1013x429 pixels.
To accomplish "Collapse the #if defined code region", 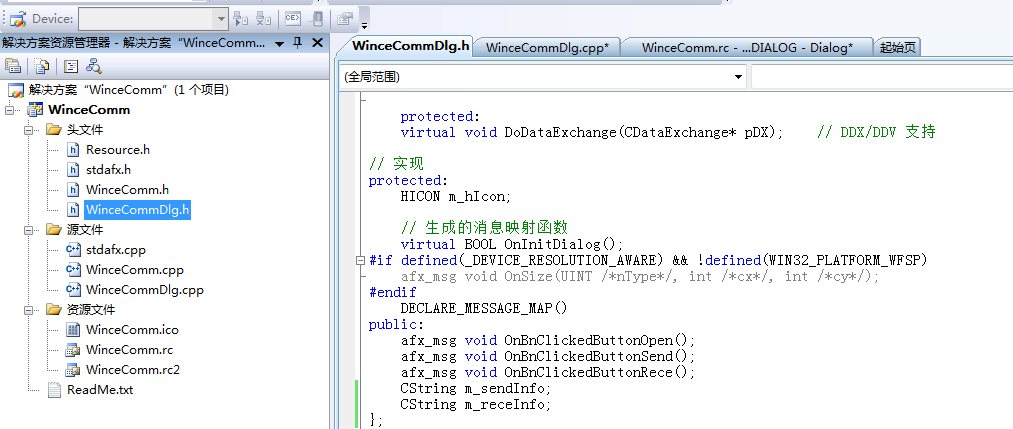I will [x=360, y=260].
